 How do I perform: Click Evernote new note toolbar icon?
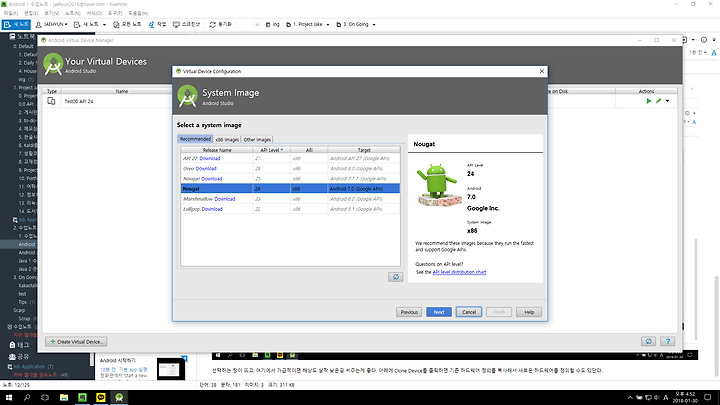coord(77,24)
